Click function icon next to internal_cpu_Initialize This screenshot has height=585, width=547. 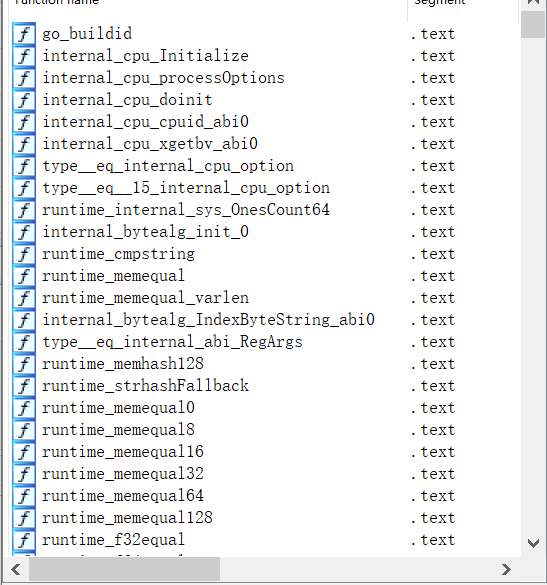[24, 56]
